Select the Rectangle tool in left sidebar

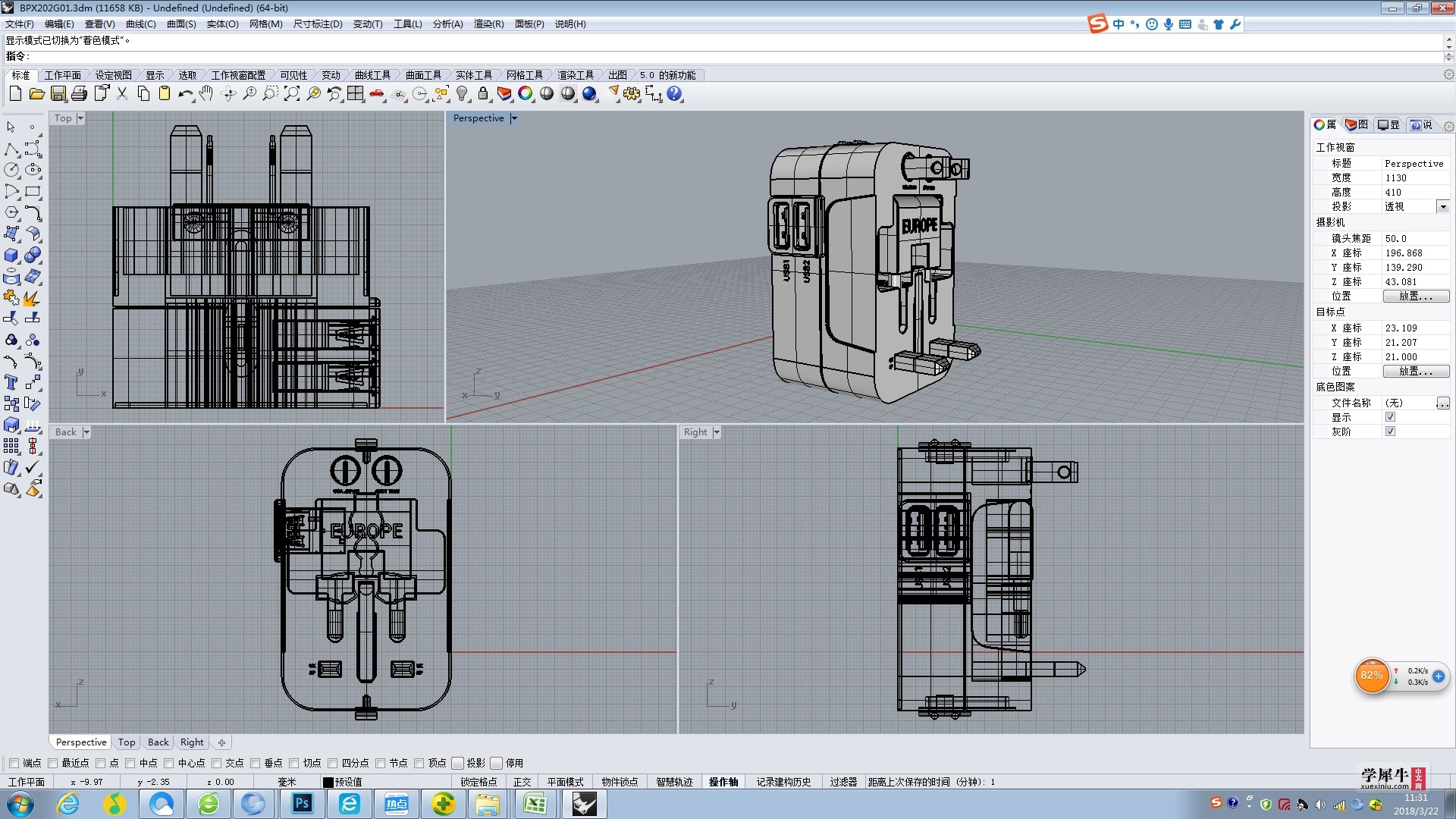click(x=33, y=191)
